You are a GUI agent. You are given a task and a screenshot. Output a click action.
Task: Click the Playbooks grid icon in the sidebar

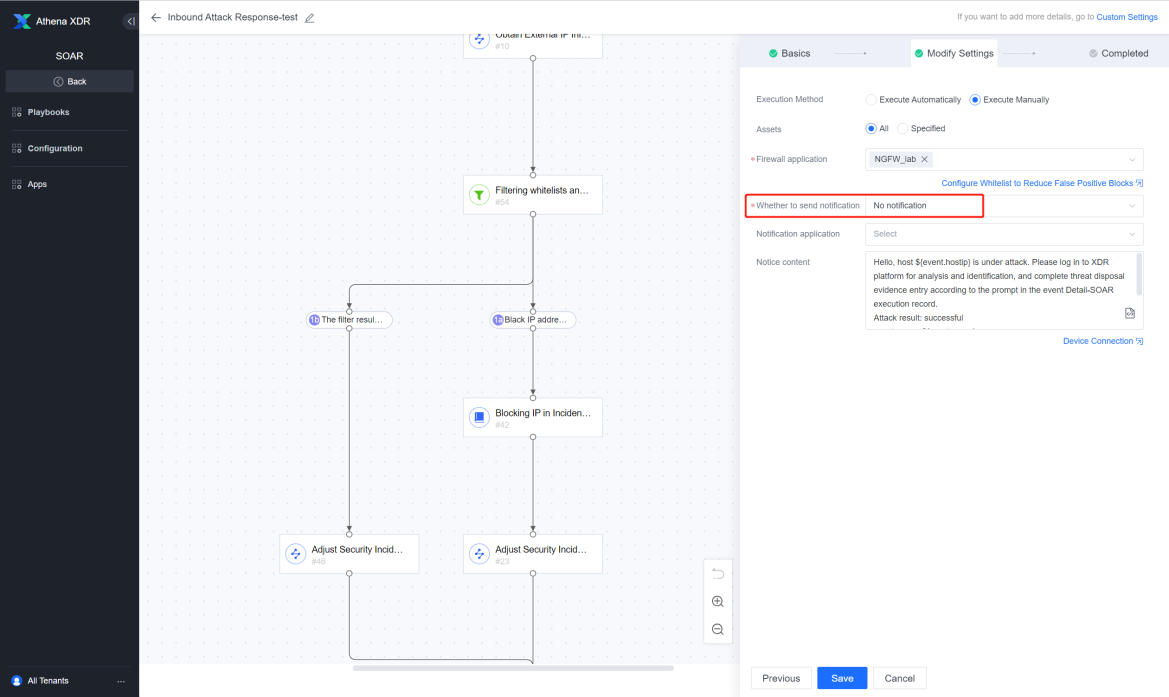pyautogui.click(x=16, y=112)
